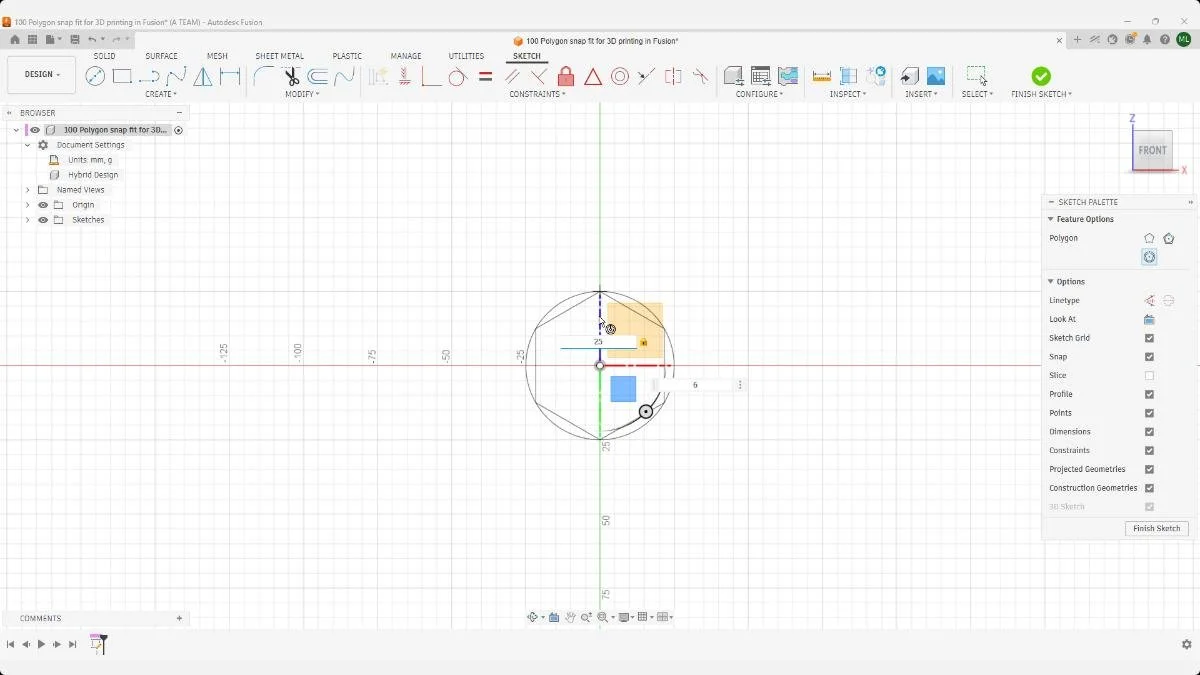Expand the Named Views tree node
Viewport: 1200px width, 675px height.
point(28,190)
